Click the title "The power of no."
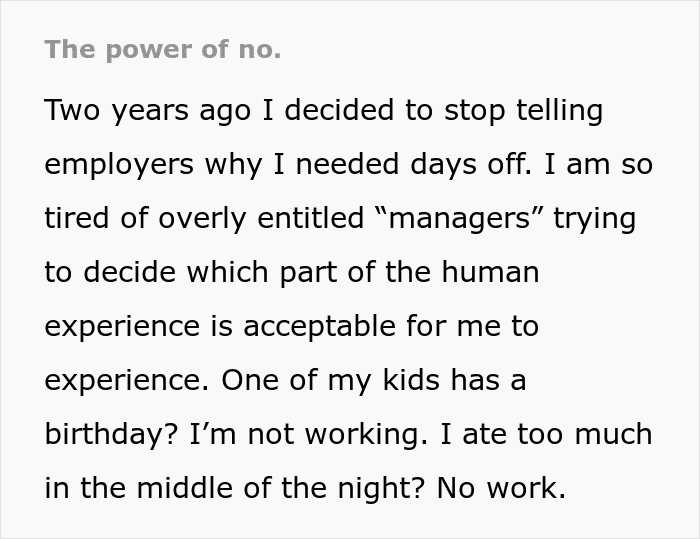 (163, 50)
